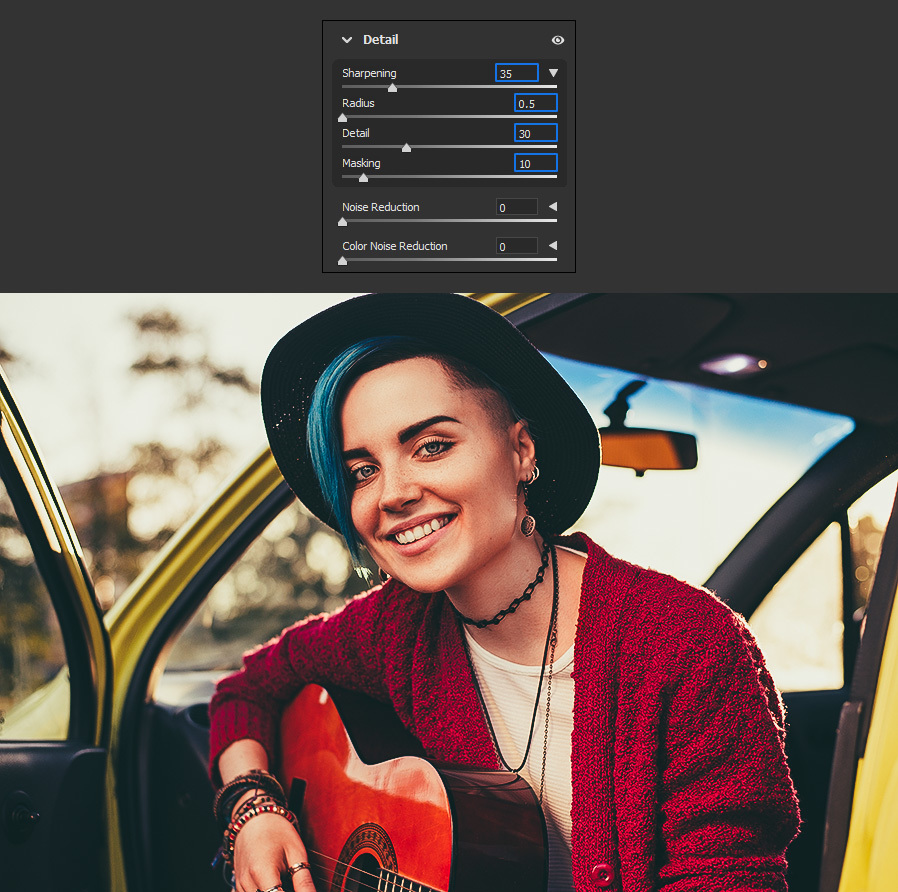Click the Radius slider handle
Image resolution: width=898 pixels, height=892 pixels.
point(342,118)
